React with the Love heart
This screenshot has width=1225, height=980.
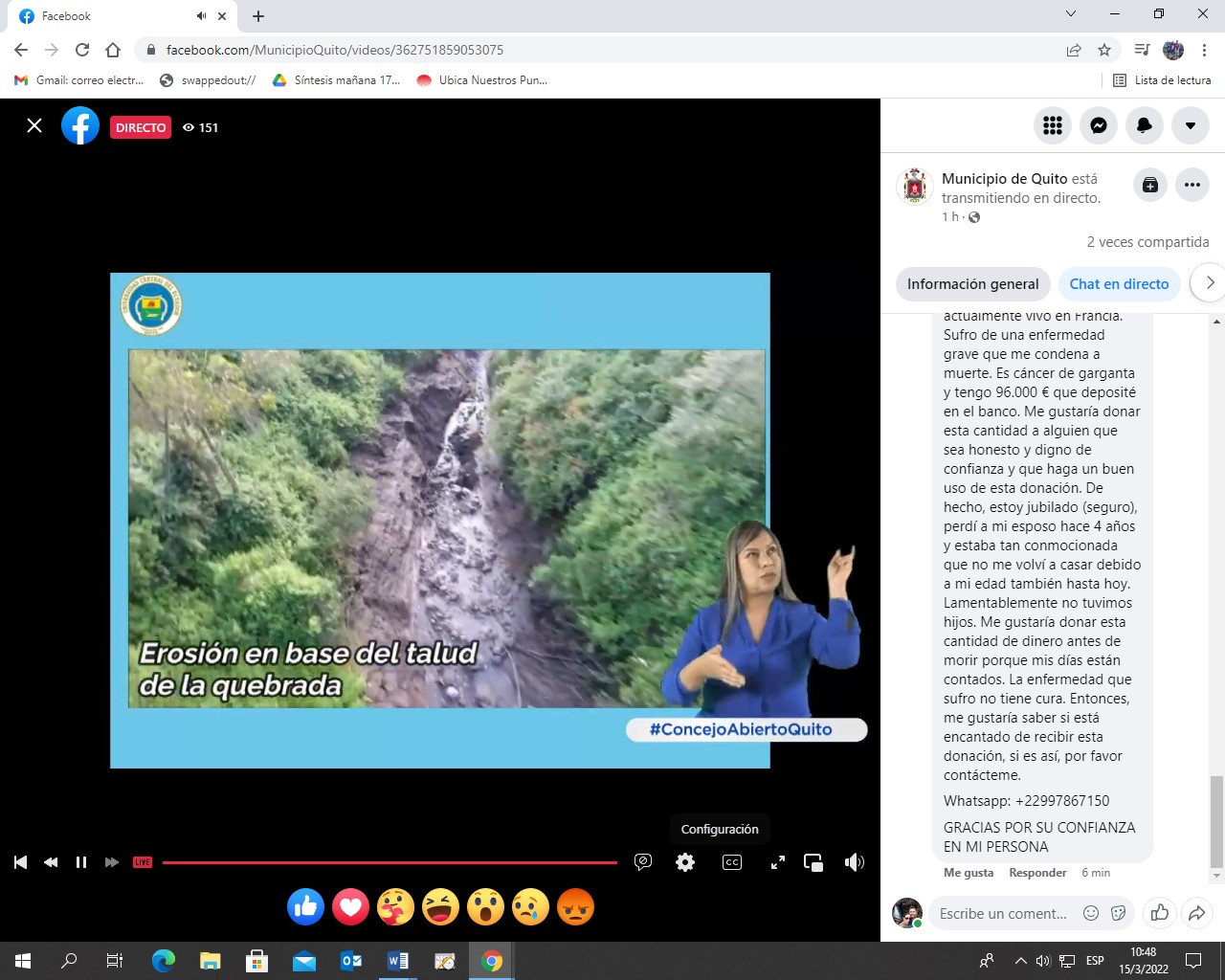pyautogui.click(x=351, y=906)
